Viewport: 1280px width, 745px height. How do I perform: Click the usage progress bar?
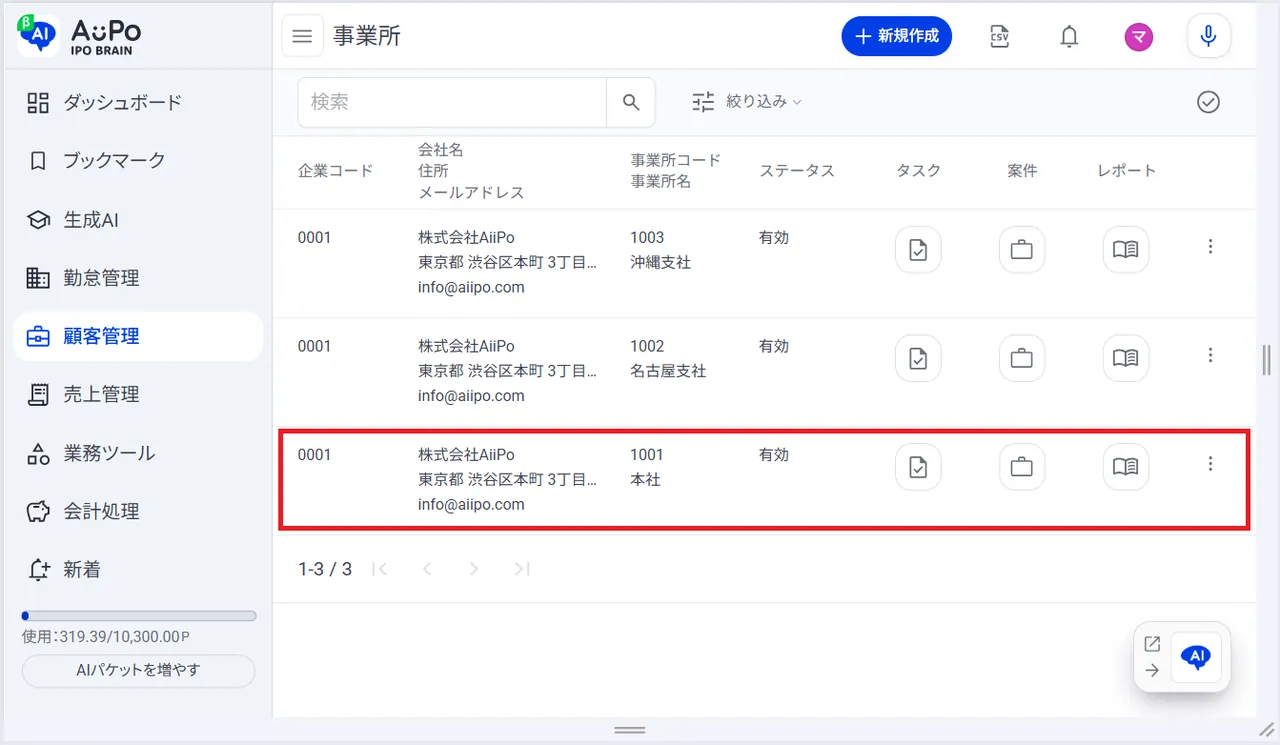click(138, 616)
